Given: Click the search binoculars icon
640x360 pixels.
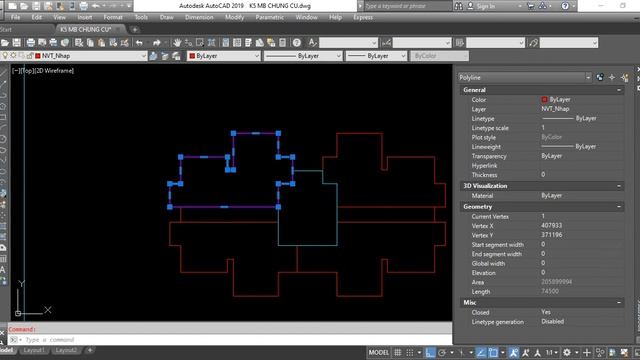Looking at the screenshot, I should [x=459, y=6].
